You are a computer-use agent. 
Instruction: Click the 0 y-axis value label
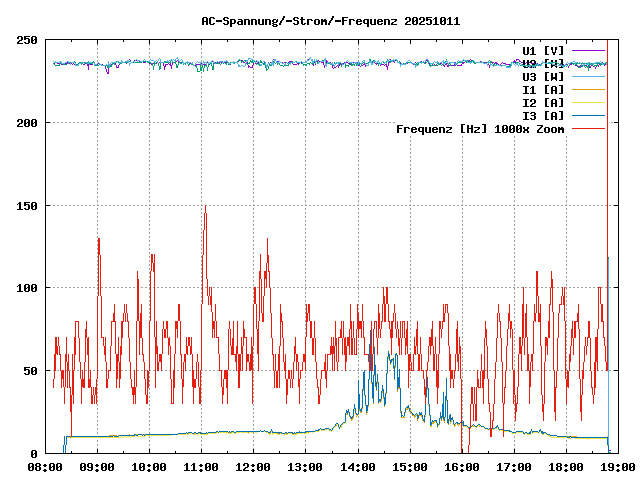[x=34, y=453]
